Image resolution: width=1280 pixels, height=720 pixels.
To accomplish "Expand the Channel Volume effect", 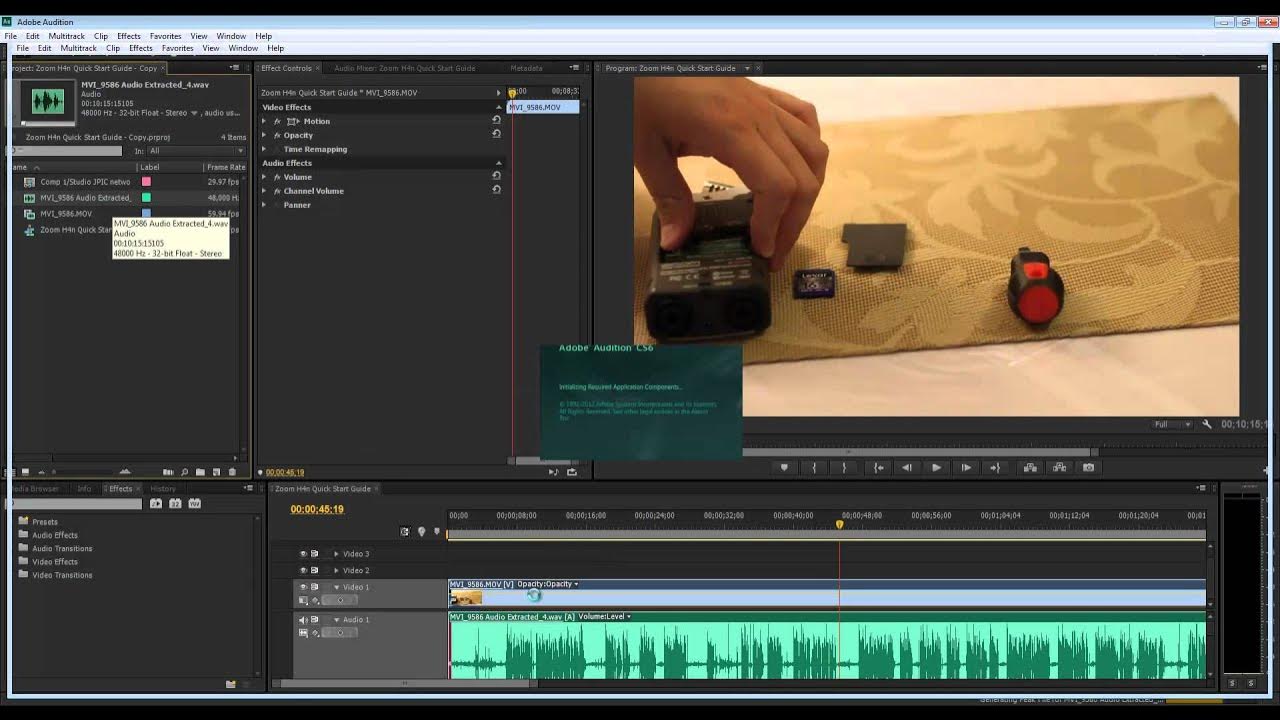I will tap(264, 191).
